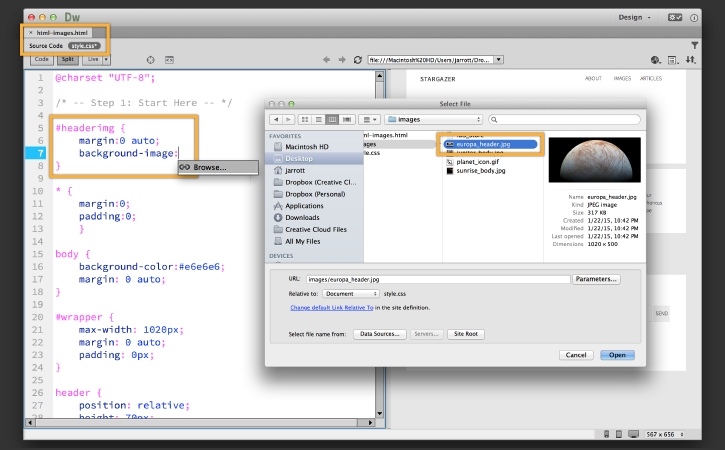The image size is (725, 450).
Task: Select Source Code related file
Action: click(46, 46)
